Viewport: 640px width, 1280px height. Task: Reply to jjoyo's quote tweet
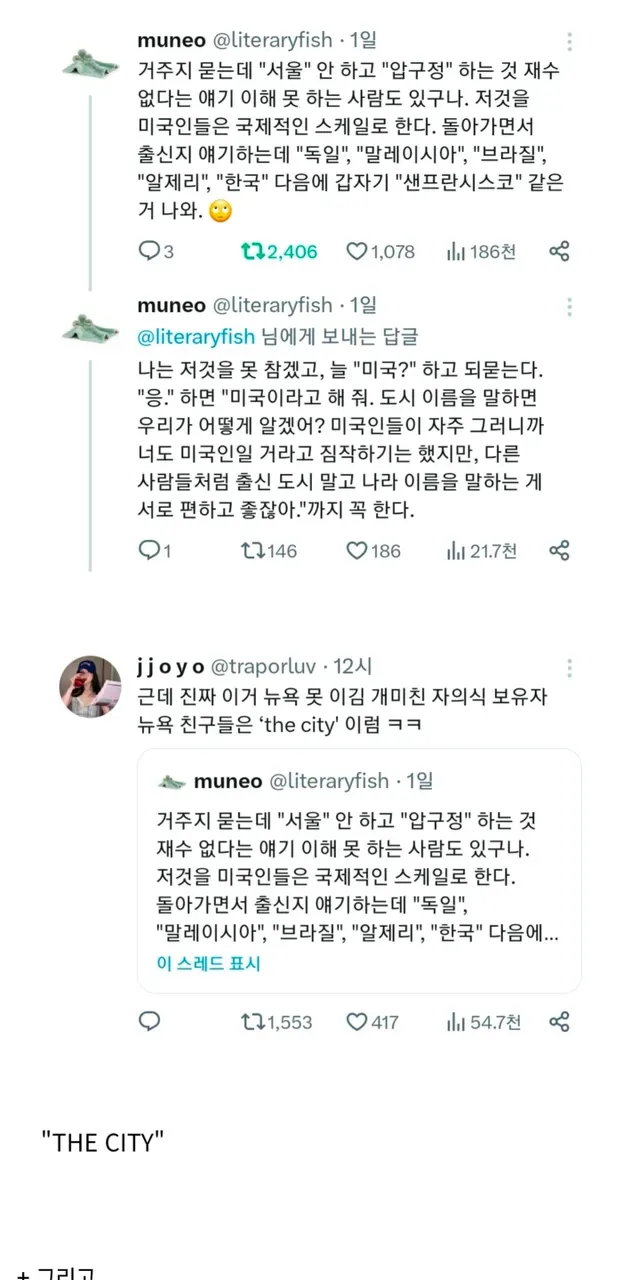tap(149, 1021)
